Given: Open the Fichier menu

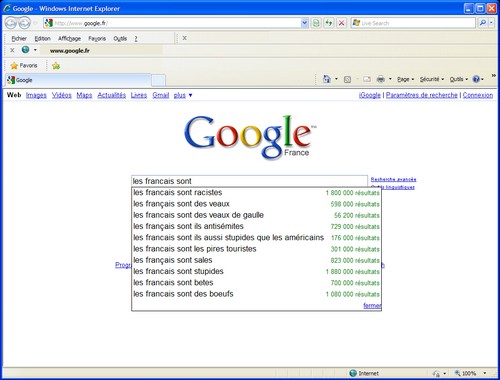Looking at the screenshot, I should 19,39.
